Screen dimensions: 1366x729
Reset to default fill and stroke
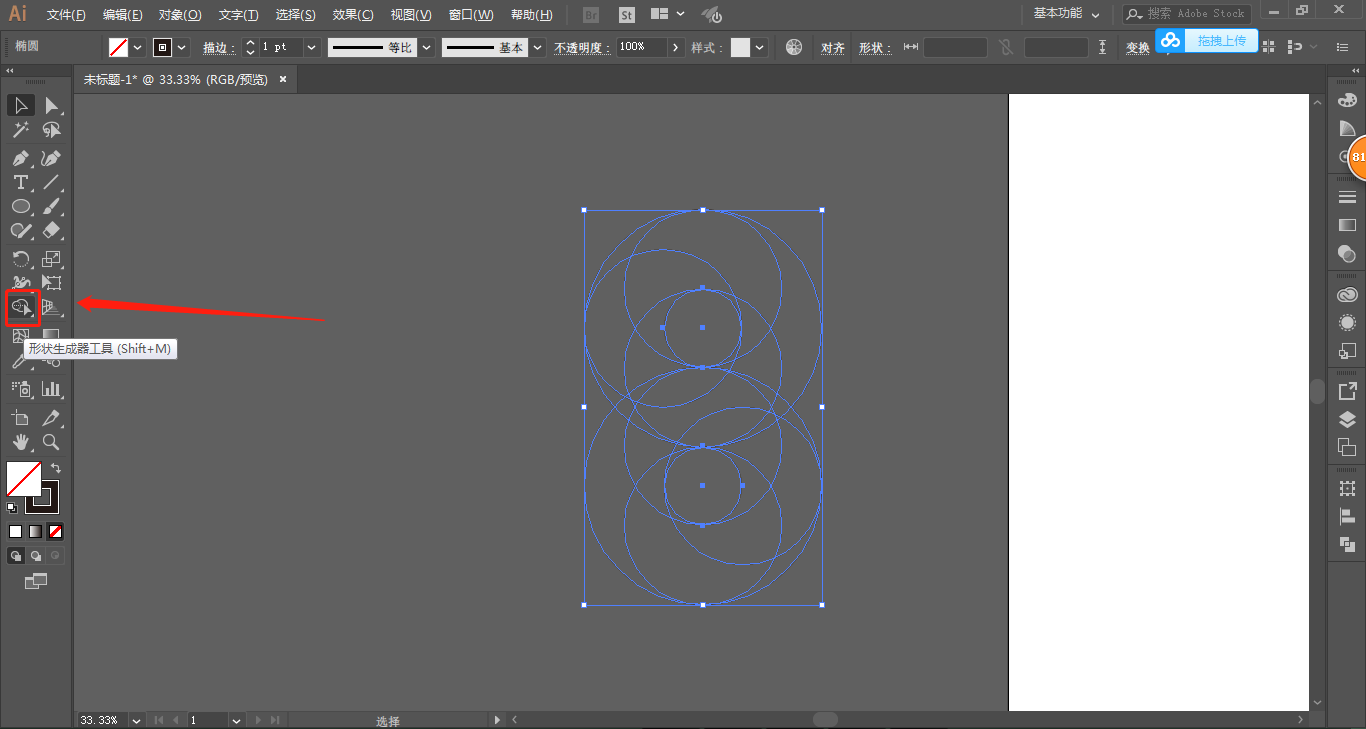coord(12,508)
